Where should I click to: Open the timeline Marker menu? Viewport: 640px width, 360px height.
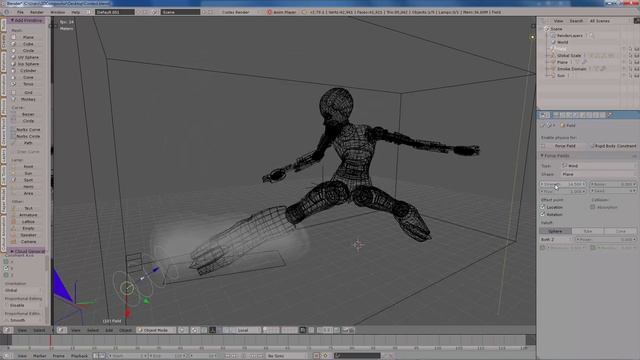pyautogui.click(x=40, y=356)
